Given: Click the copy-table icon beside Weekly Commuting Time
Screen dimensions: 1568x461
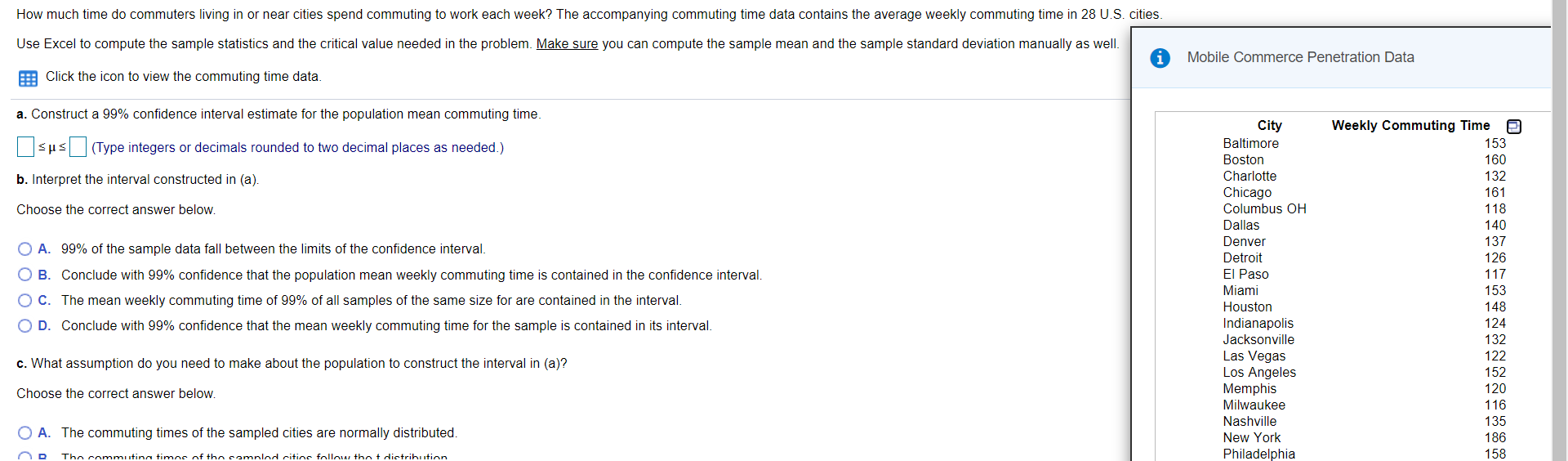Looking at the screenshot, I should pos(1513,126).
